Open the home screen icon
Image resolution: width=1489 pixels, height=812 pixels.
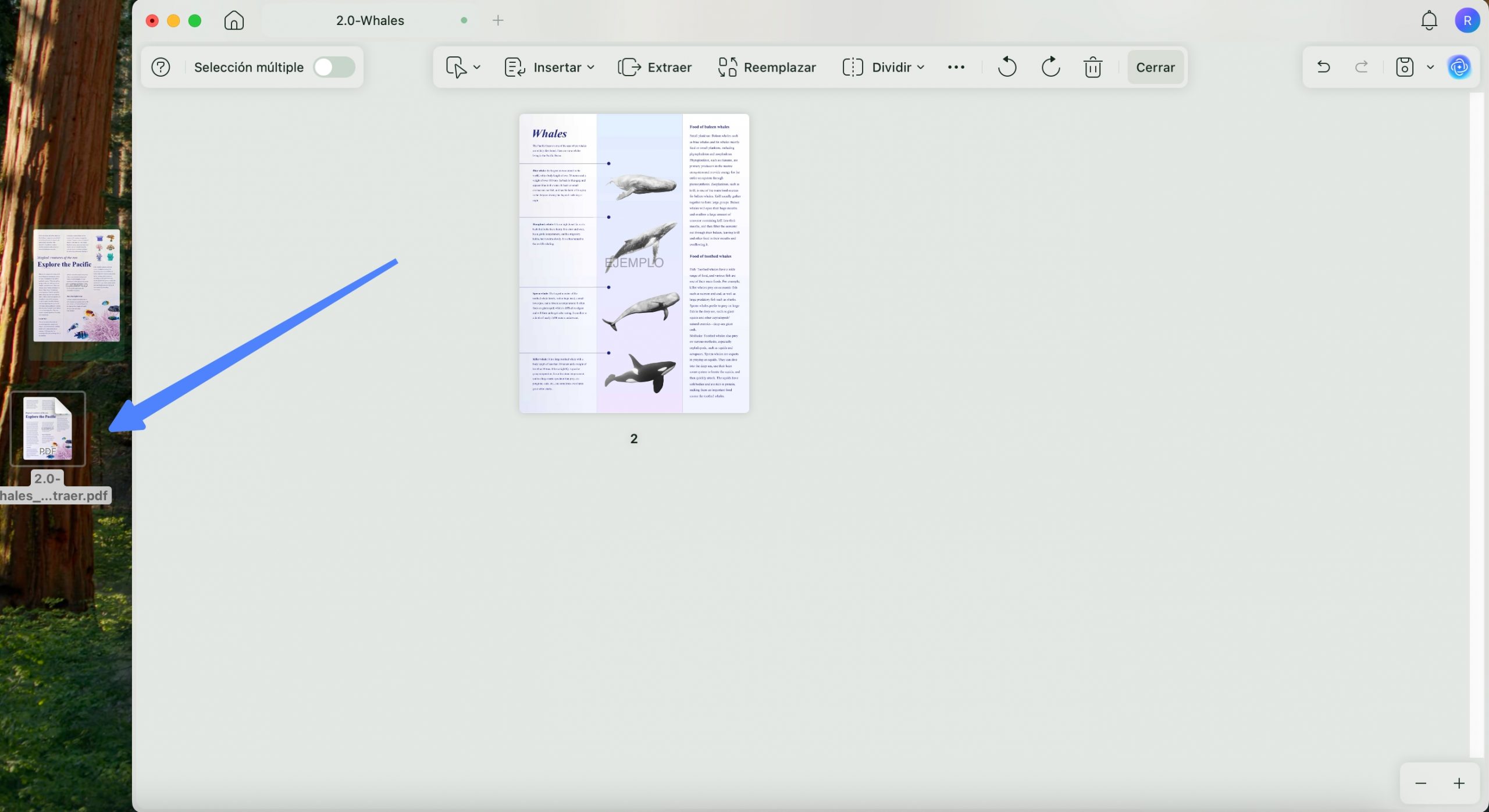234,20
